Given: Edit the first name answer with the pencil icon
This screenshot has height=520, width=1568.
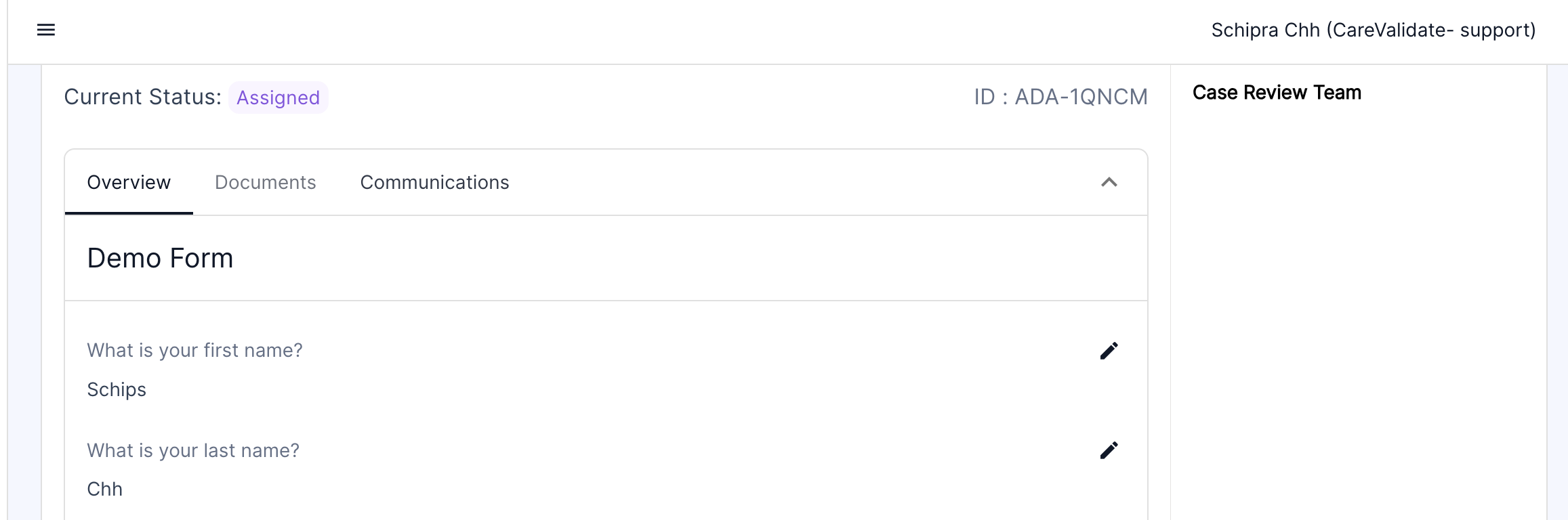Looking at the screenshot, I should click(x=1109, y=351).
